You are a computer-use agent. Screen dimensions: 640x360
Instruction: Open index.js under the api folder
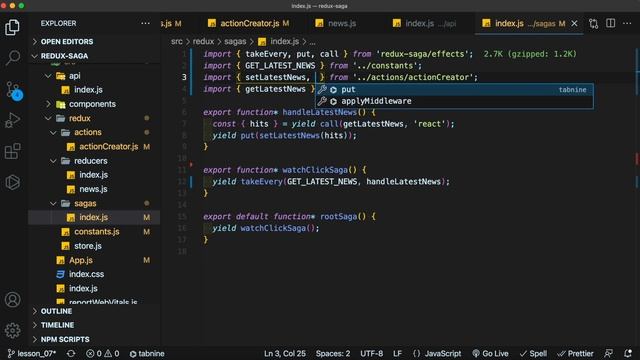tap(88, 90)
